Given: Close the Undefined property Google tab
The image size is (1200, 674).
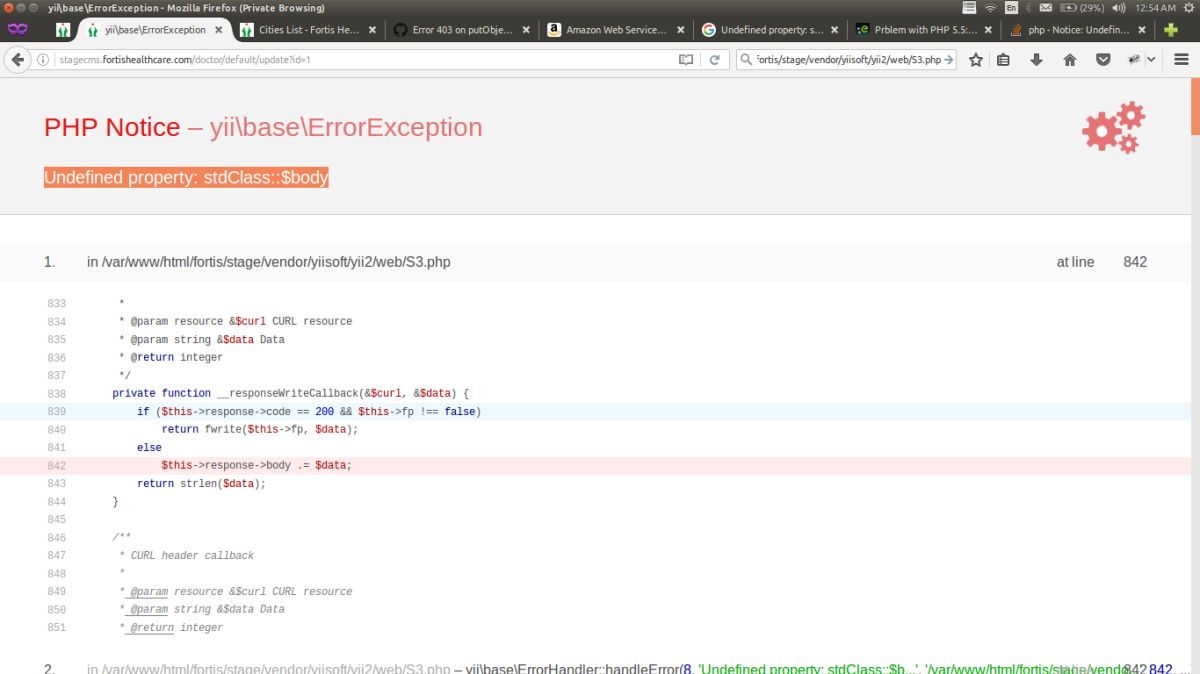Looking at the screenshot, I should [834, 30].
